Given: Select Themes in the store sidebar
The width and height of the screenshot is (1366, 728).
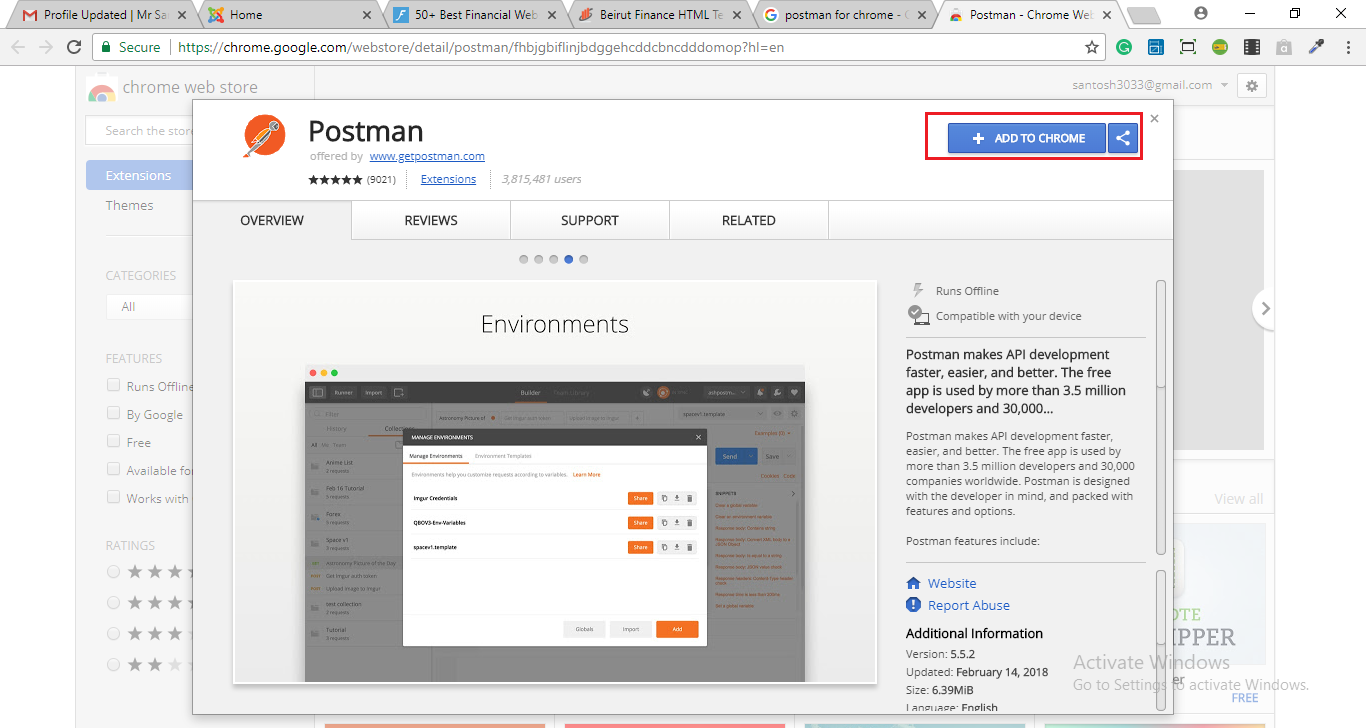Looking at the screenshot, I should pos(130,205).
